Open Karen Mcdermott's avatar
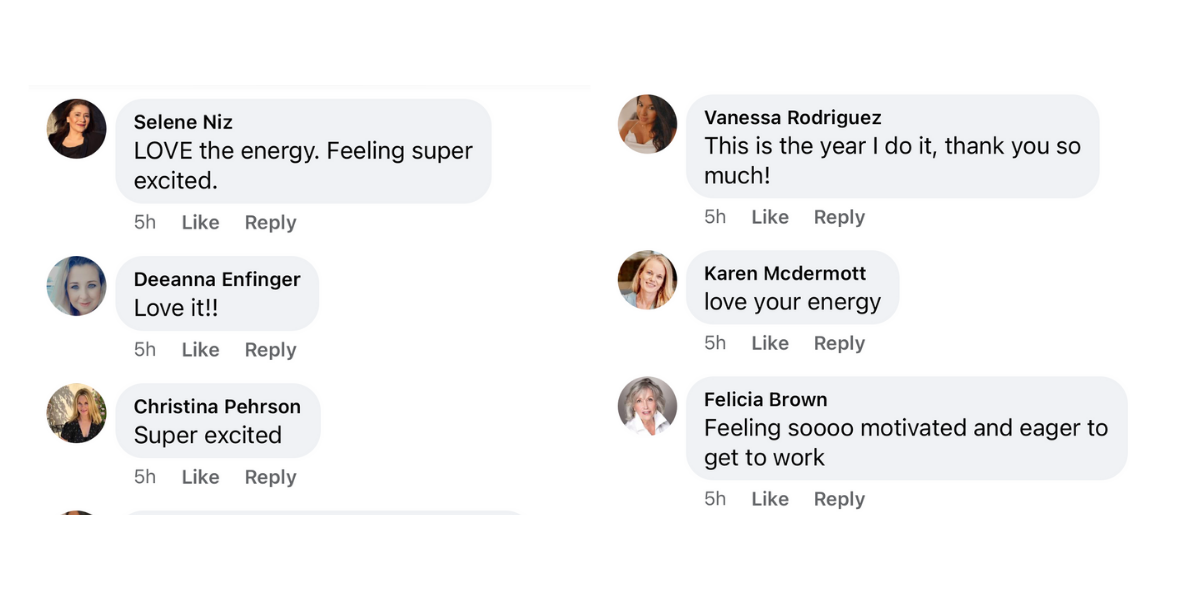This screenshot has height=600, width=1200. point(647,280)
